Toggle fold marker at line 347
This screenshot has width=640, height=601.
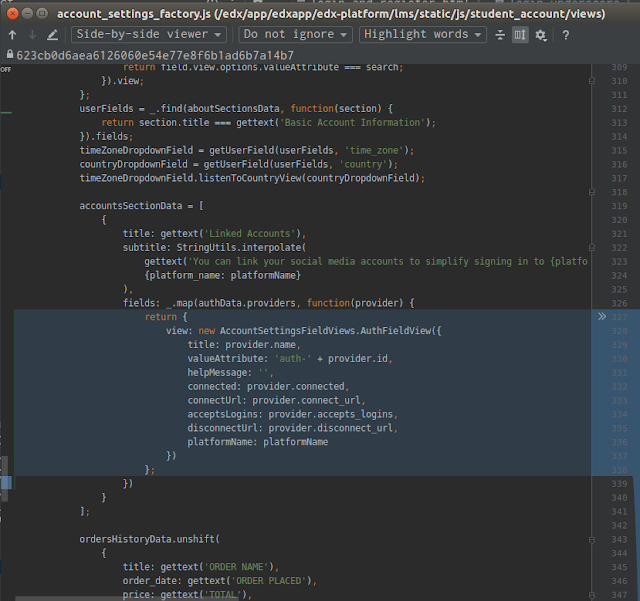592,595
